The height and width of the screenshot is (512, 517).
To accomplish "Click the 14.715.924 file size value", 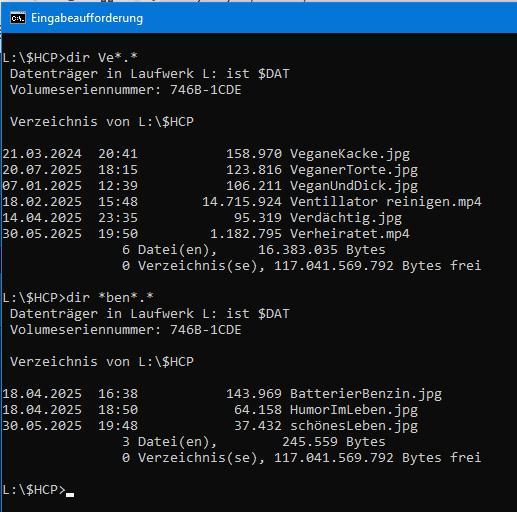I will [x=242, y=202].
